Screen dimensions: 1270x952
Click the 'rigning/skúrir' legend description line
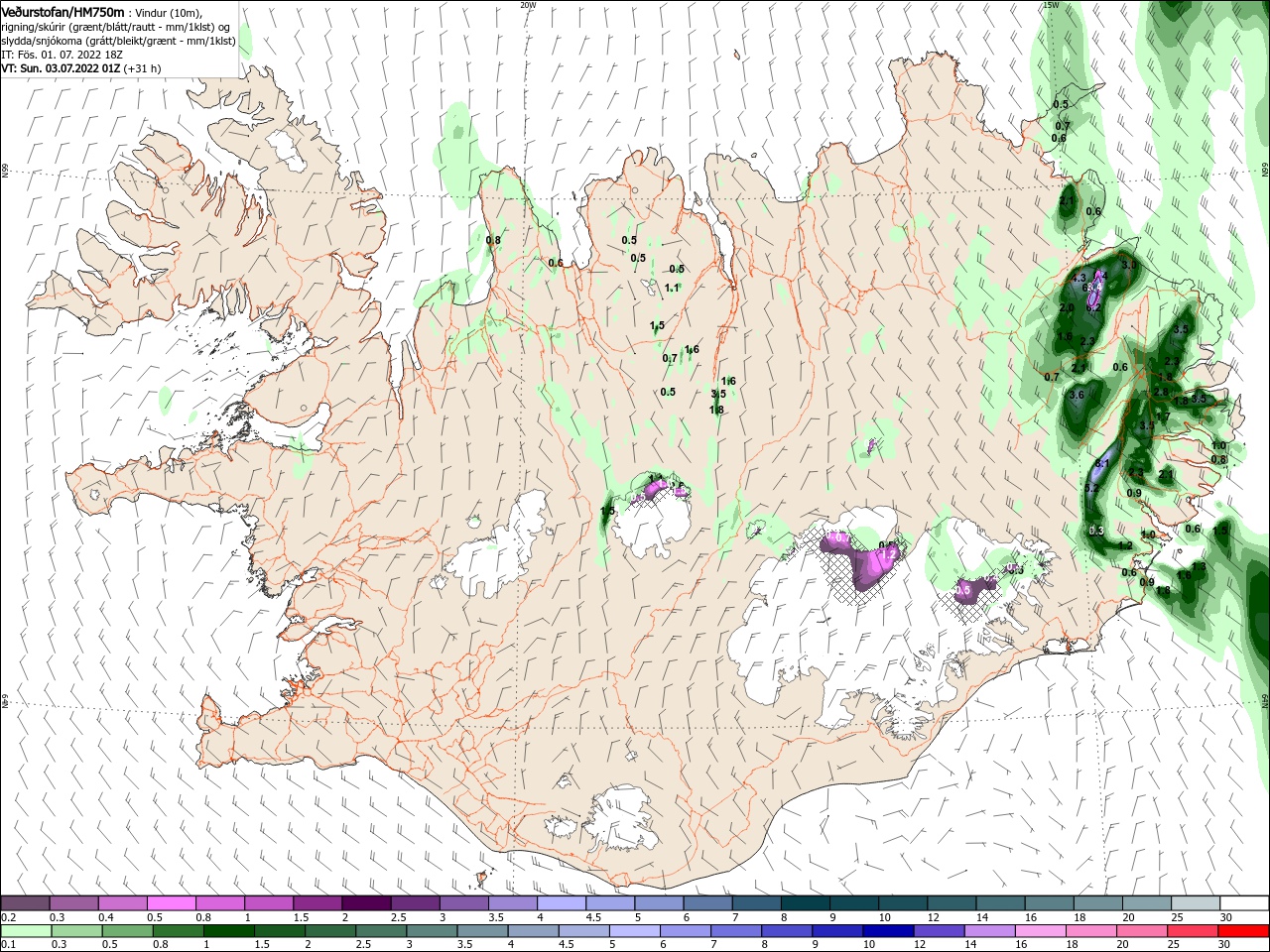tap(116, 27)
